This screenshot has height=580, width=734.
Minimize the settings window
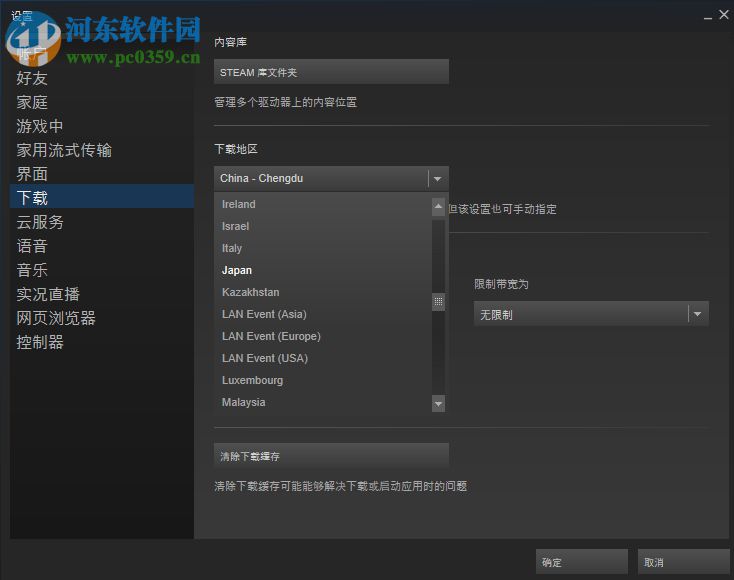tap(708, 17)
